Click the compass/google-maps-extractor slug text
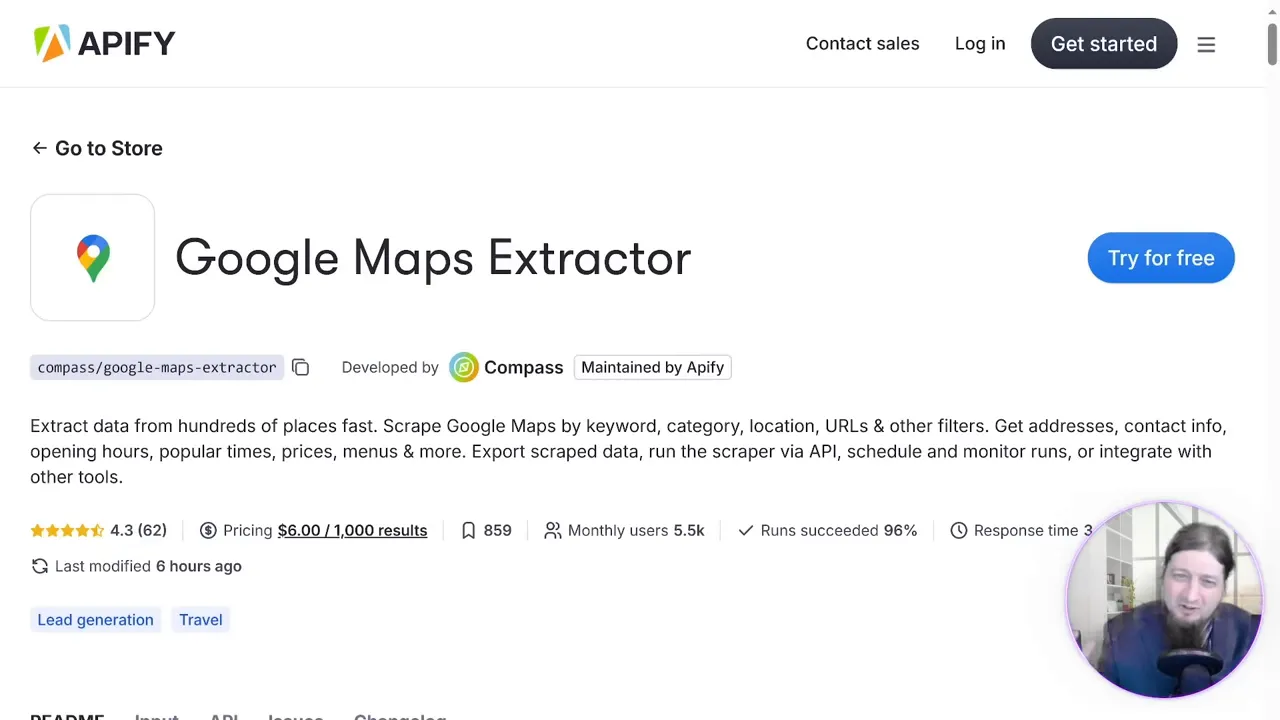The width and height of the screenshot is (1280, 720). (x=157, y=367)
